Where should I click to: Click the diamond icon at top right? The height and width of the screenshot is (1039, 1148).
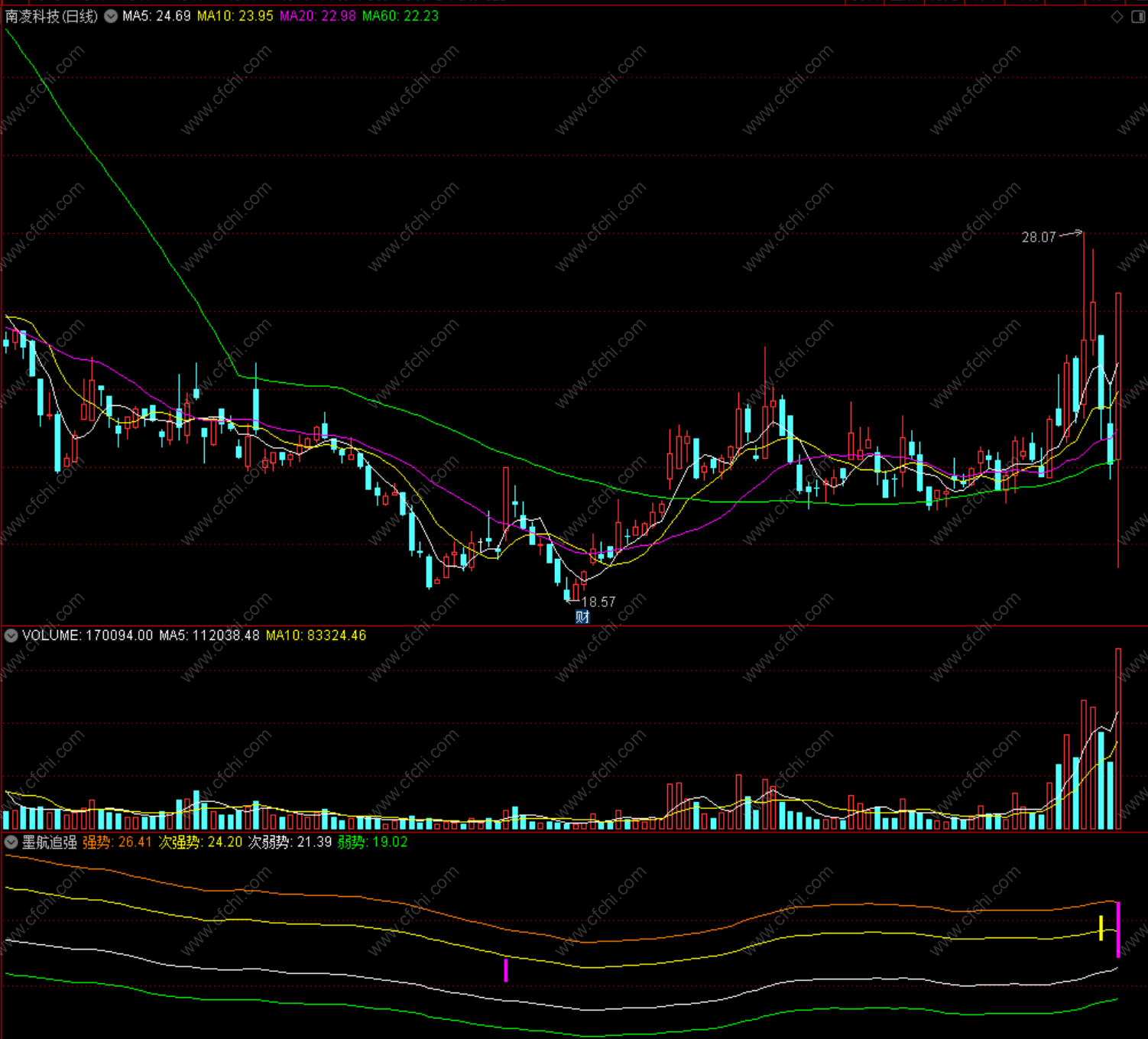click(x=1117, y=17)
